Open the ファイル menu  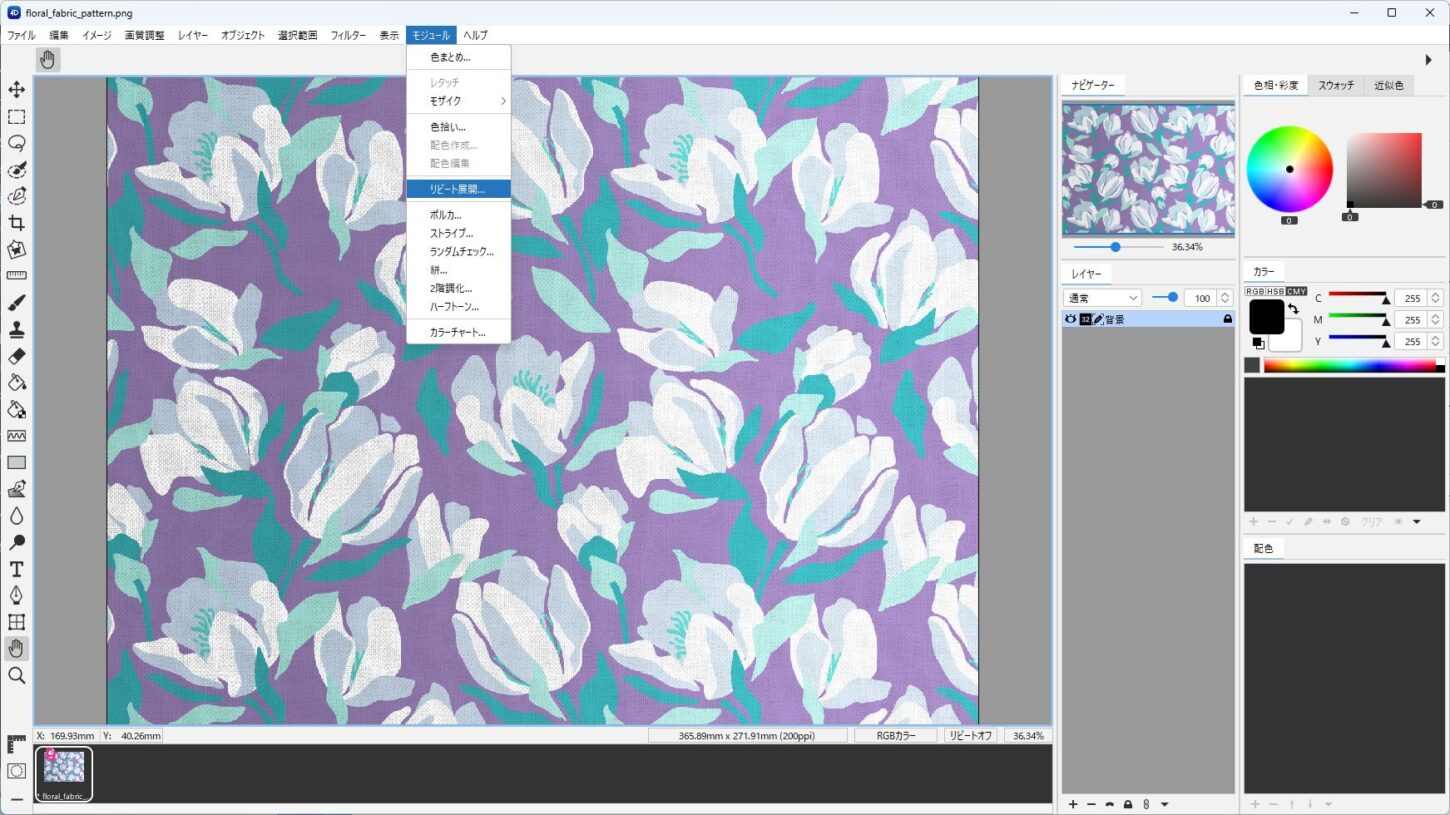[21, 35]
